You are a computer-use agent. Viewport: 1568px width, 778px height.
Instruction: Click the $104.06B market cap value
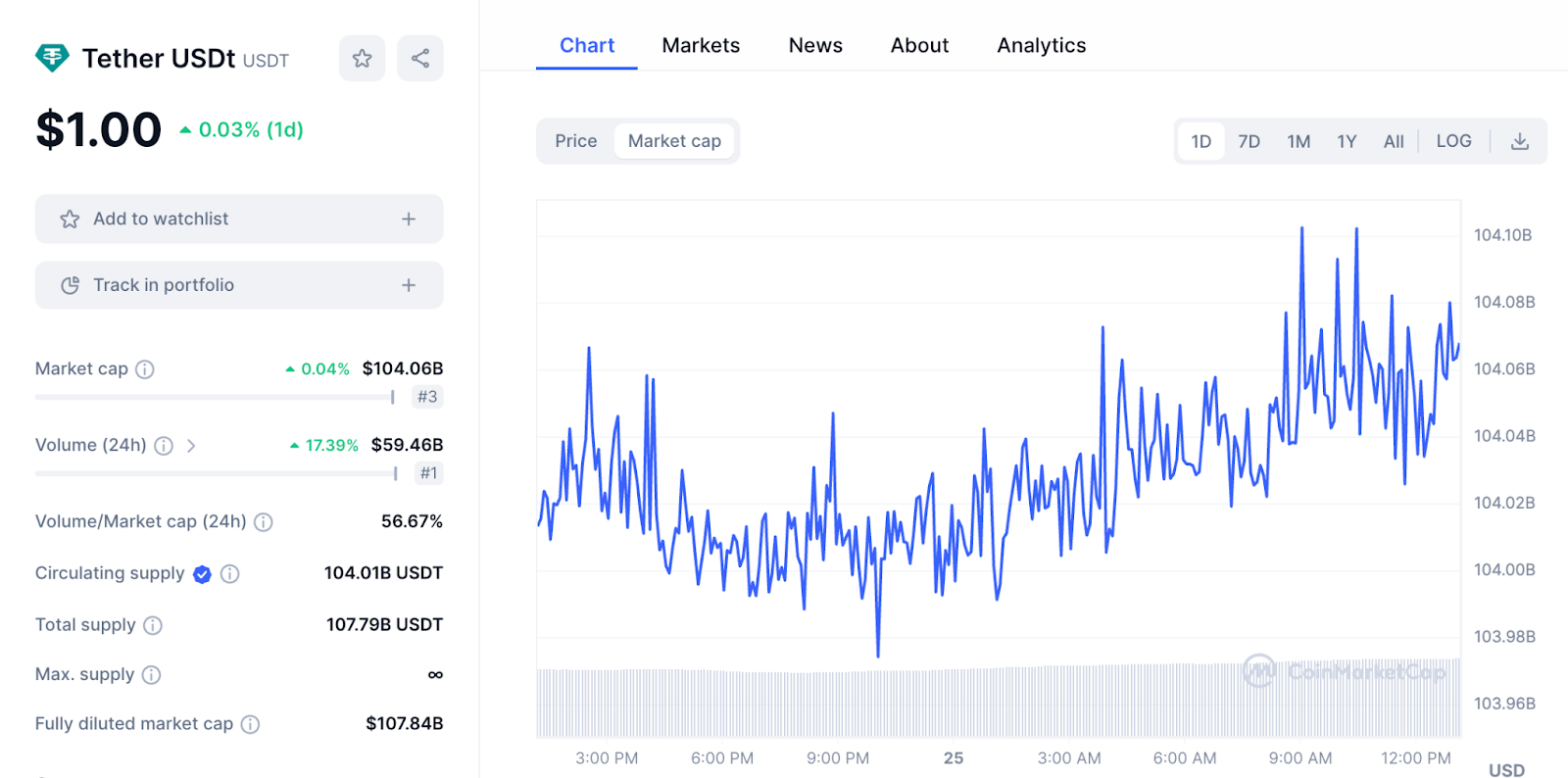(x=403, y=369)
